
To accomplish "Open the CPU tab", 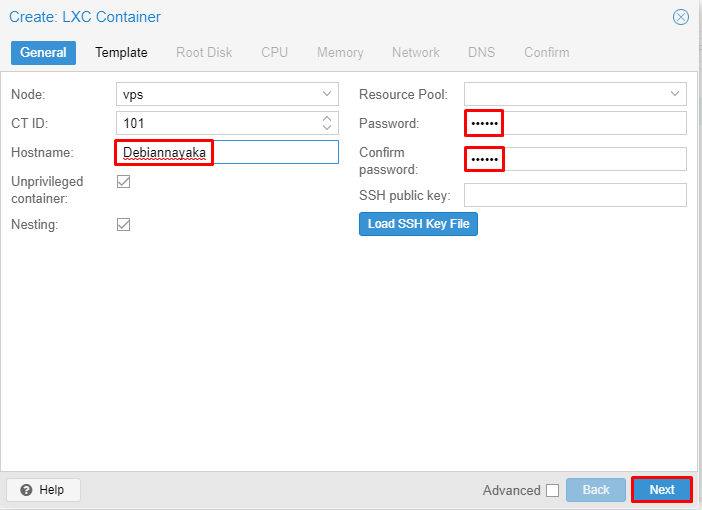I will click(x=274, y=52).
